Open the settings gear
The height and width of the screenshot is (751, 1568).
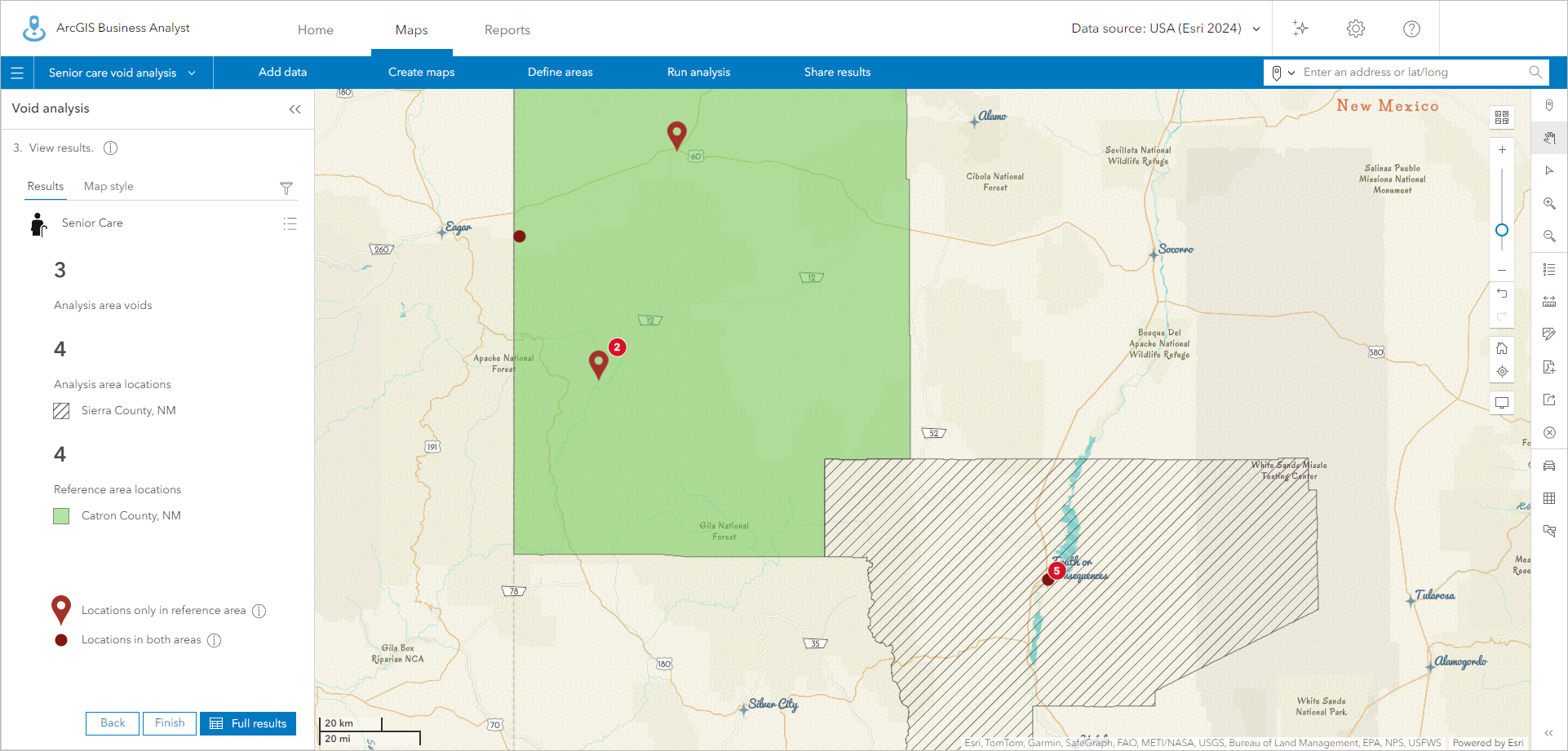1356,29
